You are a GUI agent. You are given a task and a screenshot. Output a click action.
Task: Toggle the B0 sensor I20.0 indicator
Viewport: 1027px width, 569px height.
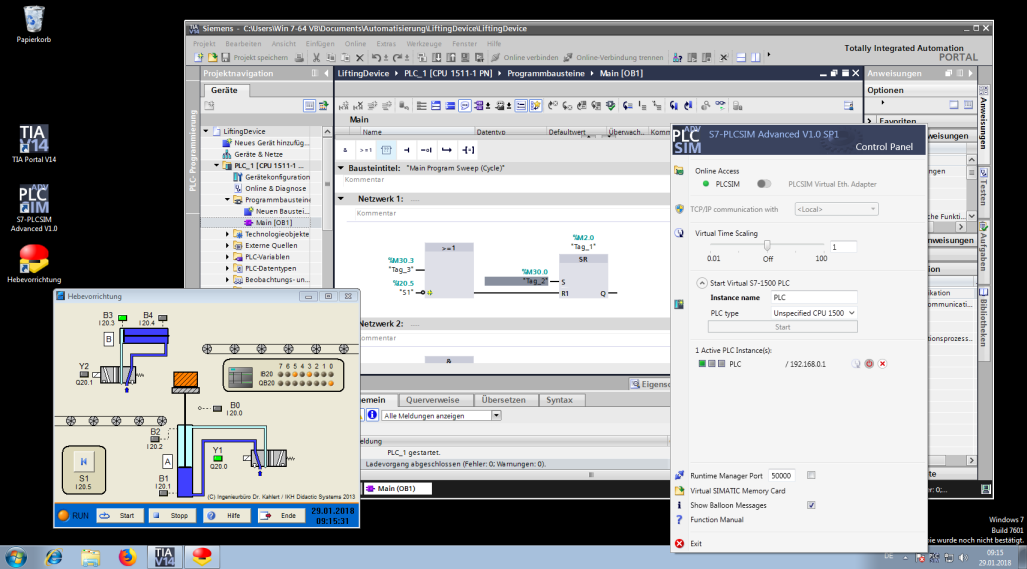tap(217, 408)
